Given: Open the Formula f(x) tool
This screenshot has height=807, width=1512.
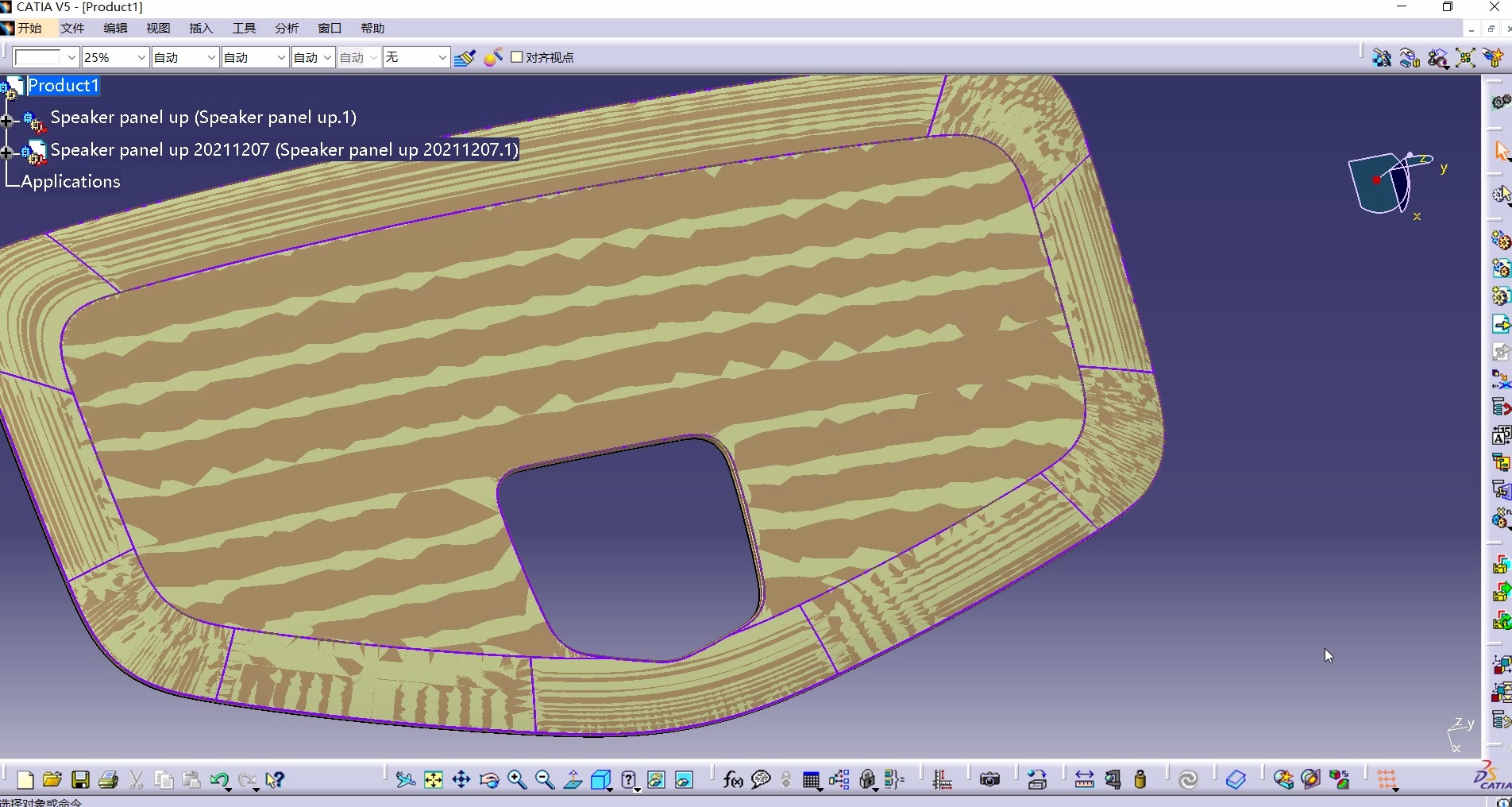Looking at the screenshot, I should click(733, 780).
